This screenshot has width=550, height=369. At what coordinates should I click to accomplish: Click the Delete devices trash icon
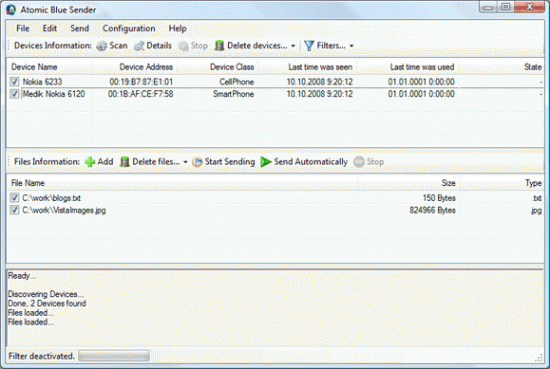coord(219,46)
